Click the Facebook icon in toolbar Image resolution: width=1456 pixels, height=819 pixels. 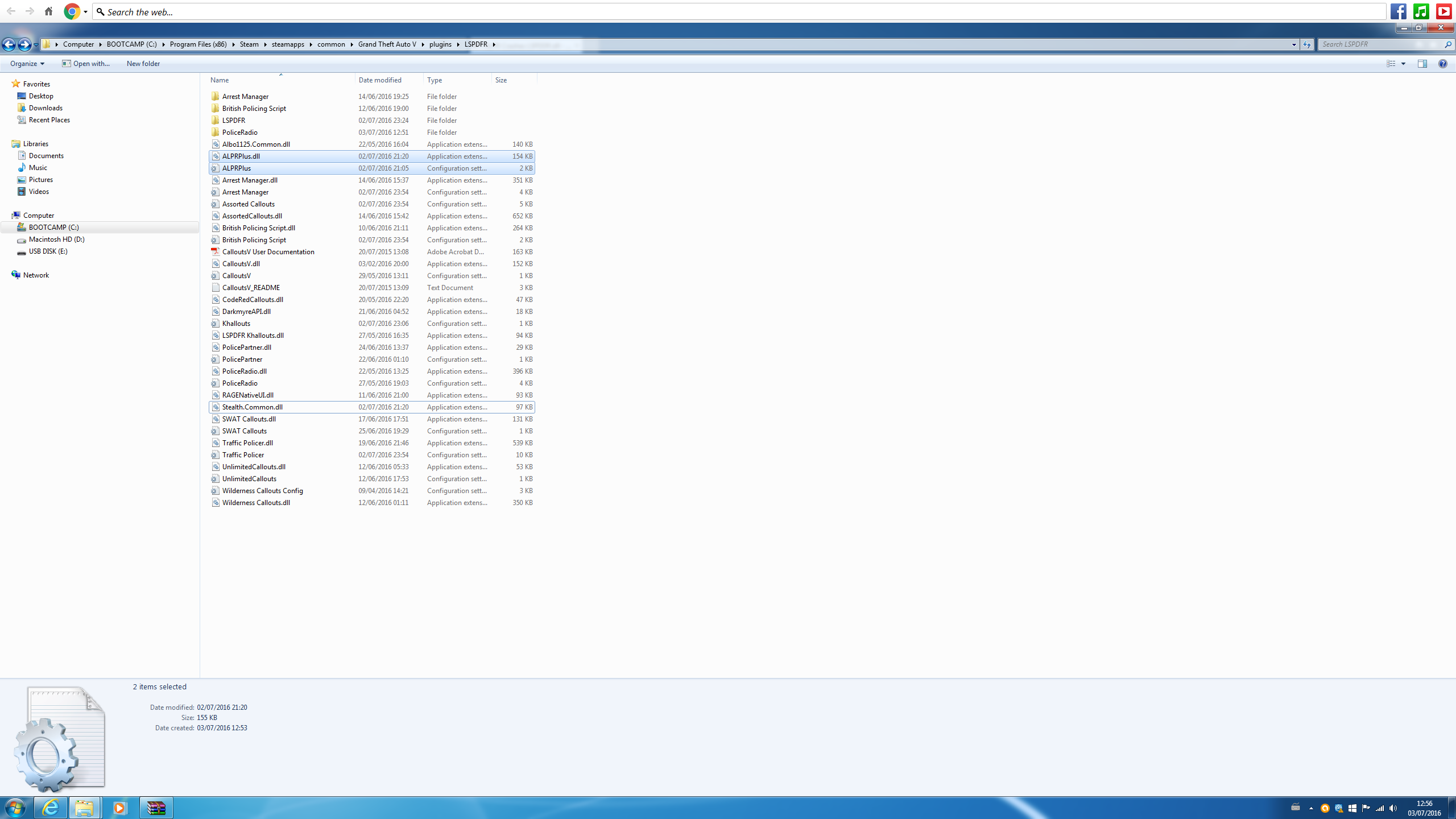click(x=1399, y=11)
